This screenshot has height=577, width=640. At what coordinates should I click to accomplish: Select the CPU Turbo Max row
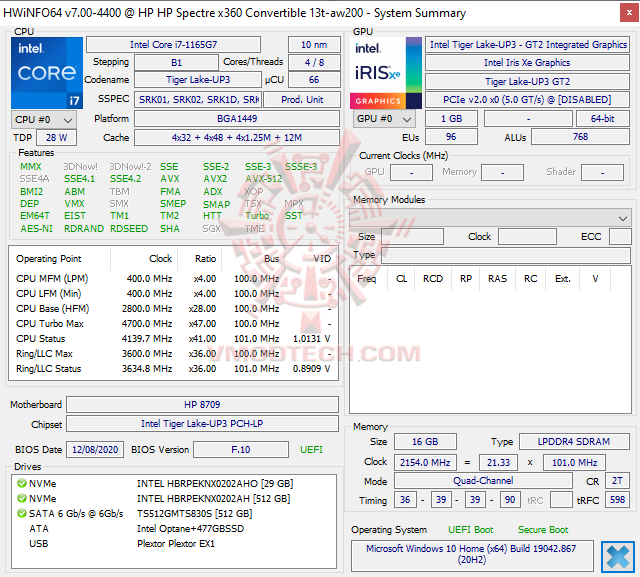(173, 324)
